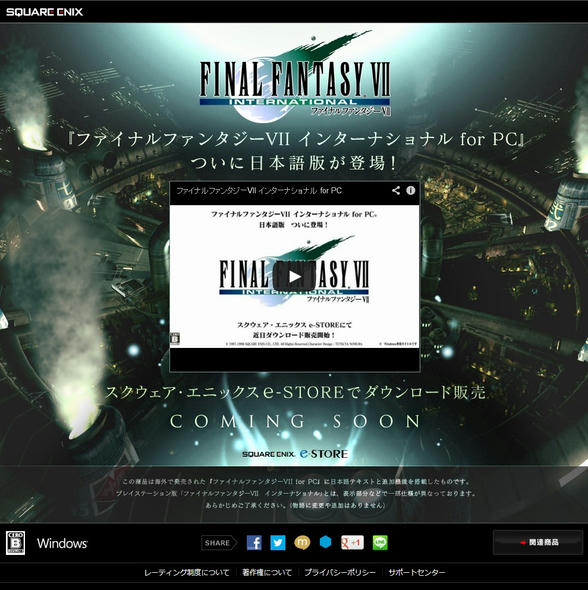
Task: Click the CERO B rating icon in footer
Action: point(15,543)
